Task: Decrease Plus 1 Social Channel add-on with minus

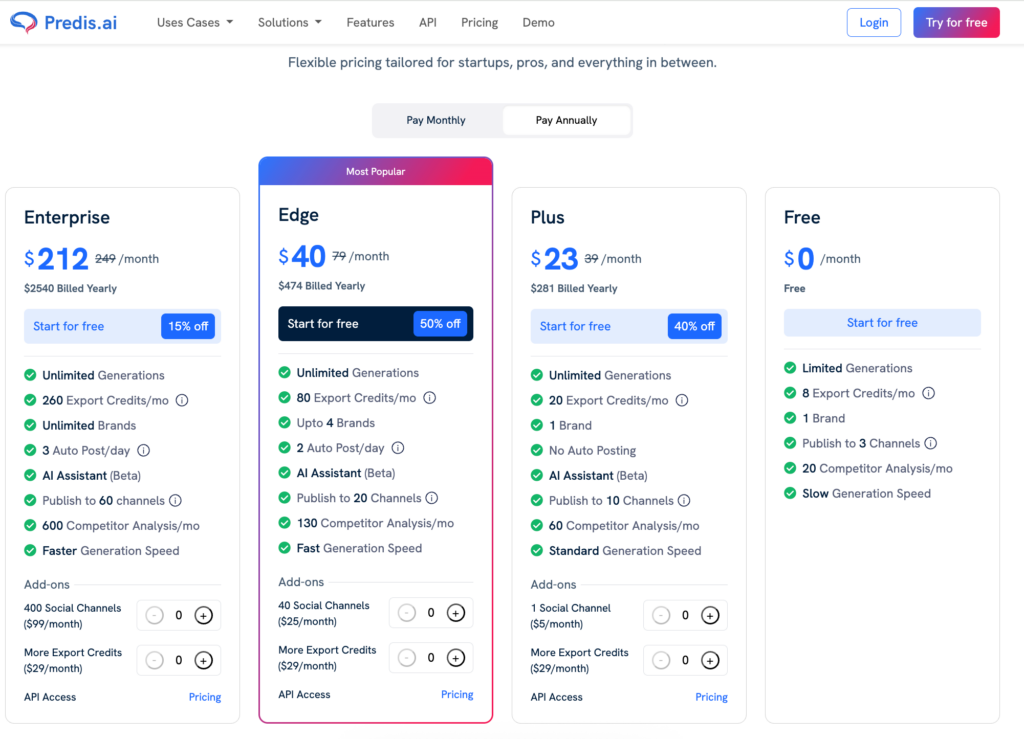Action: point(661,616)
